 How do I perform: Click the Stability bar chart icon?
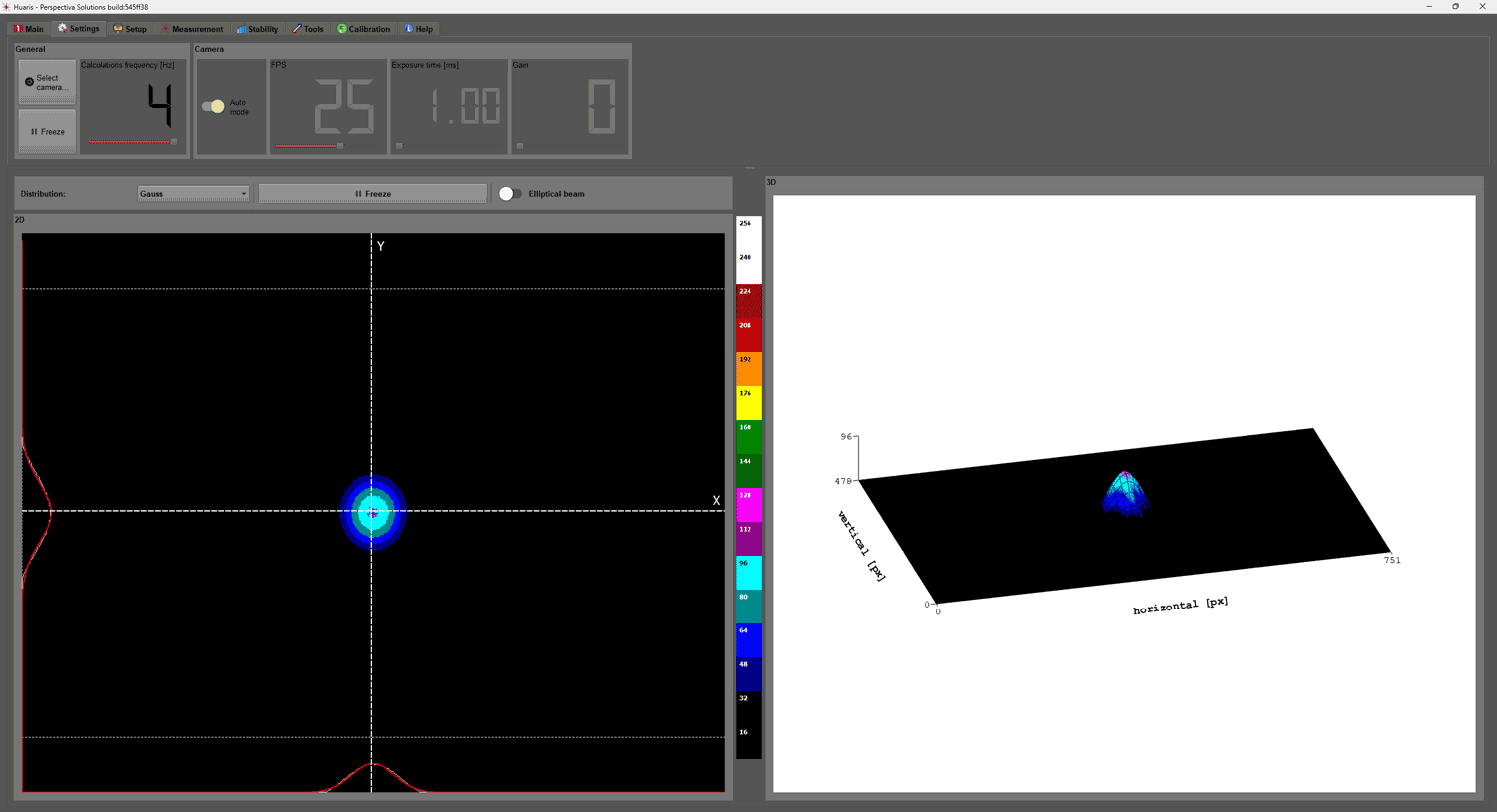(241, 29)
